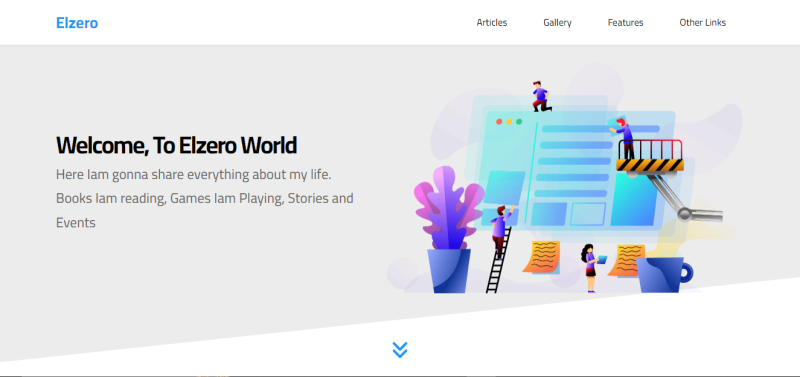Click the man climbing the ladder
The image size is (800, 377).
(x=501, y=227)
